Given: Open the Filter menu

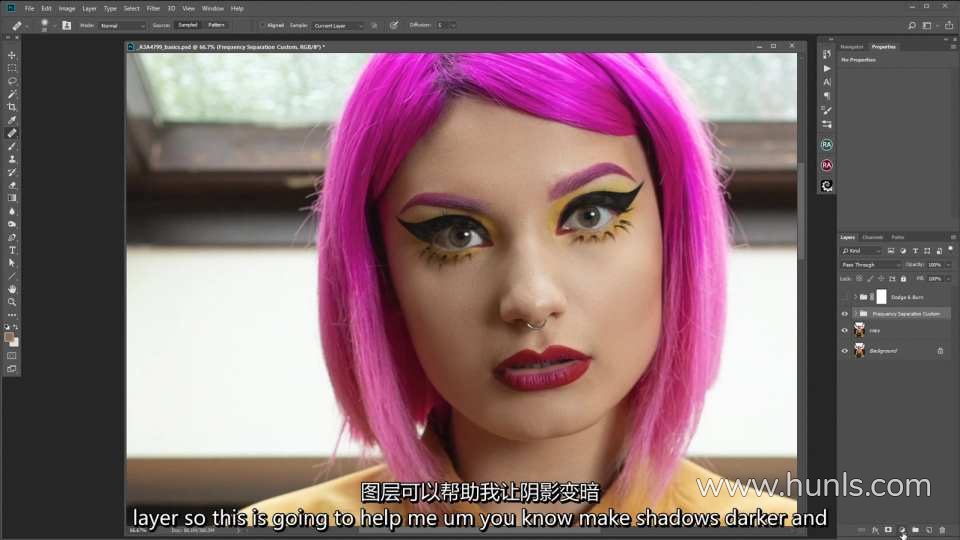Looking at the screenshot, I should coord(153,9).
